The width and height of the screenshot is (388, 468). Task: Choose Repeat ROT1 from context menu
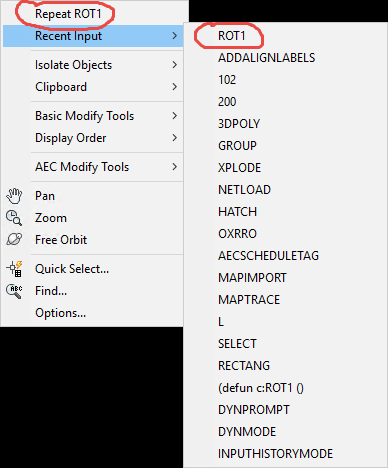[68, 14]
